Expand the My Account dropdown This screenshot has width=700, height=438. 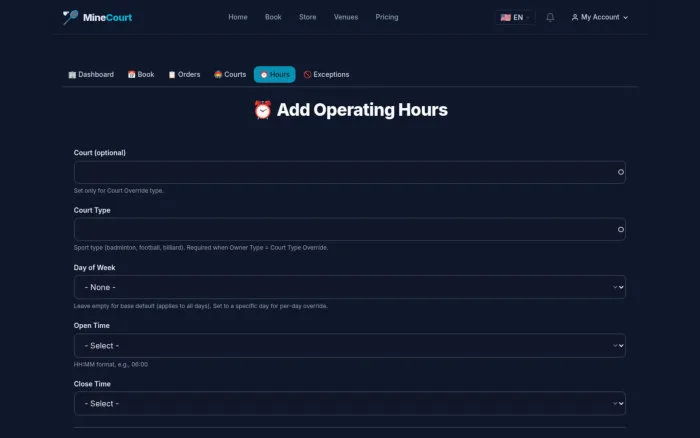click(x=600, y=17)
